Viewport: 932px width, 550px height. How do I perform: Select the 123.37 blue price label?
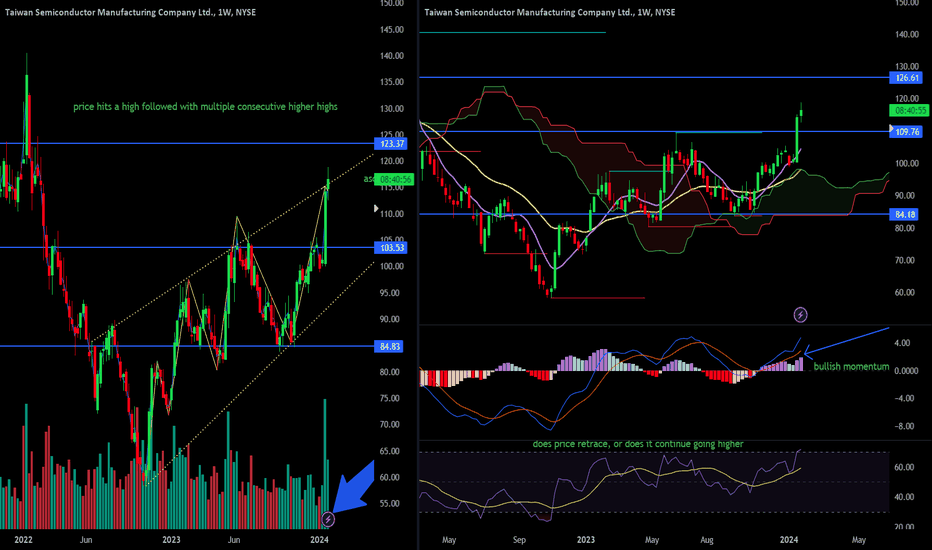[391, 143]
